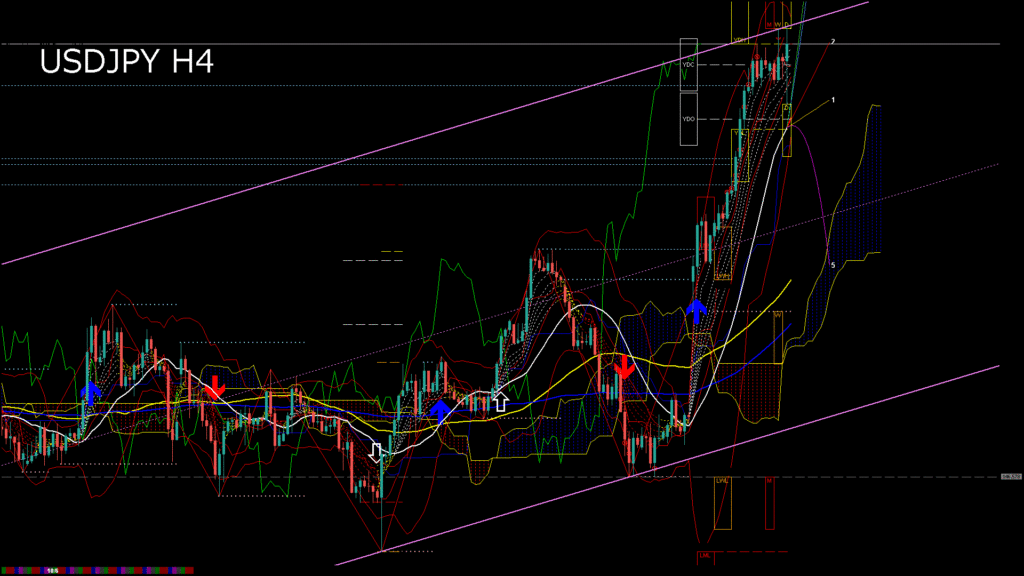Click the USDJPY H4 chart title

[126, 62]
